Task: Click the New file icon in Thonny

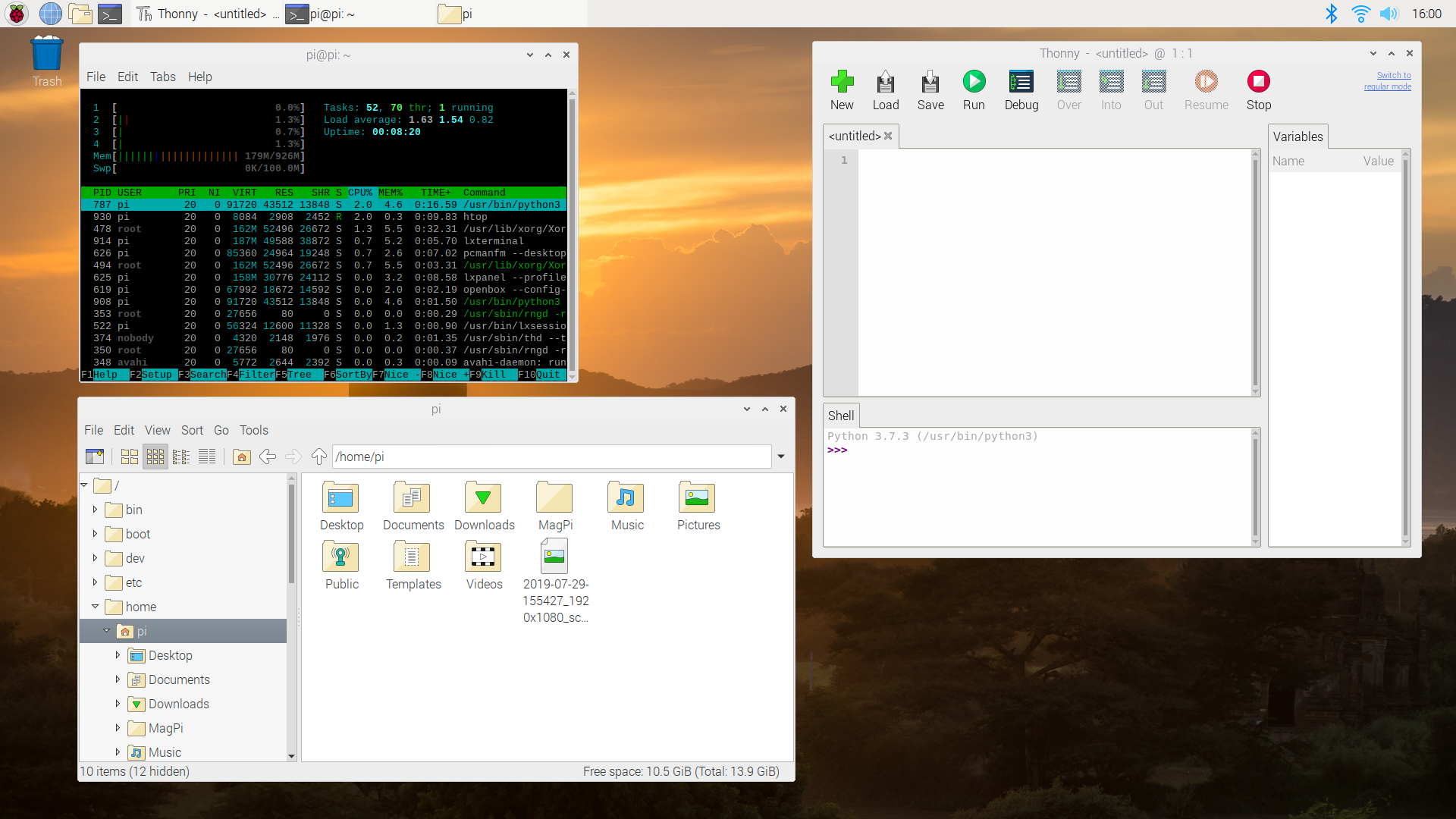Action: [841, 81]
